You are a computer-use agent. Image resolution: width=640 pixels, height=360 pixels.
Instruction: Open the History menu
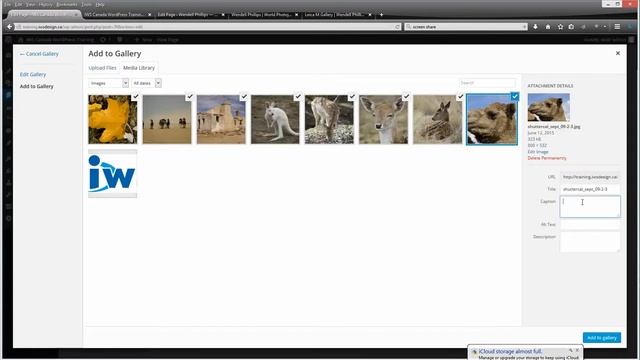pos(45,4)
